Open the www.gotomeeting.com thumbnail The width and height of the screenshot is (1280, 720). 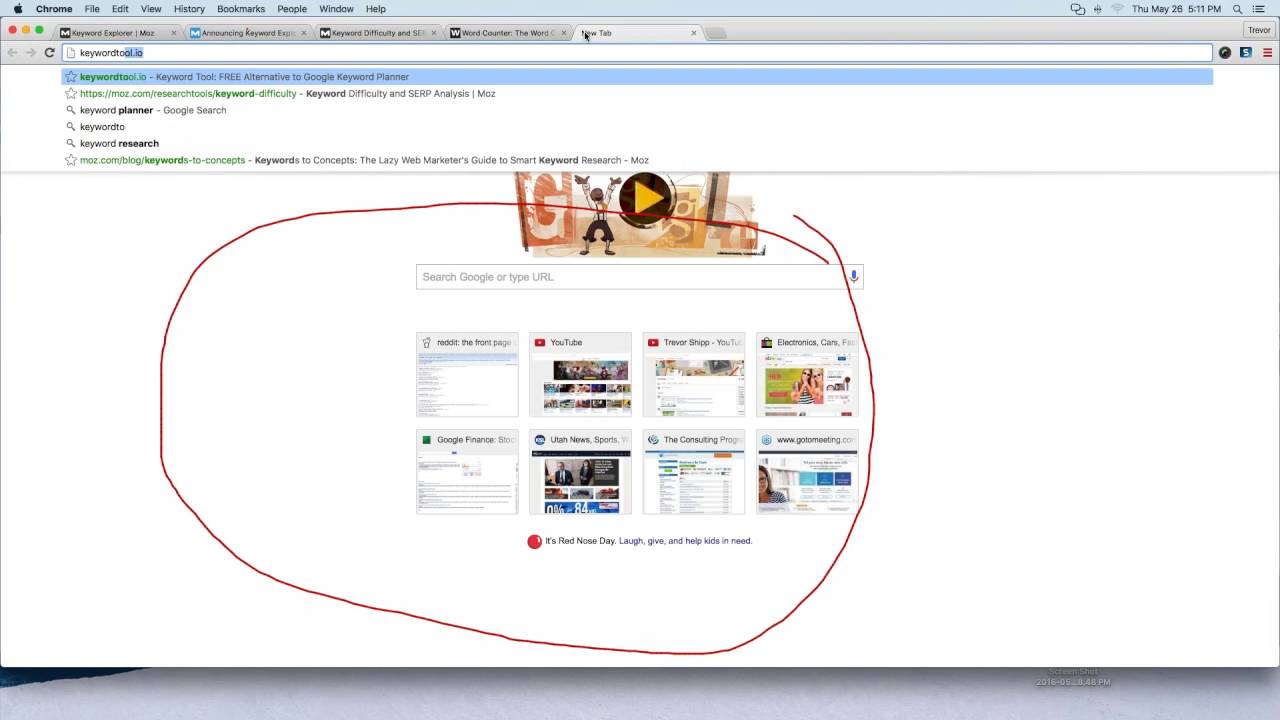pyautogui.click(x=807, y=471)
